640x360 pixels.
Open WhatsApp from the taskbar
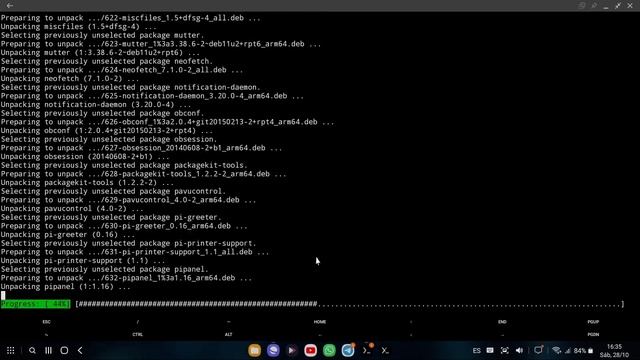pyautogui.click(x=329, y=350)
